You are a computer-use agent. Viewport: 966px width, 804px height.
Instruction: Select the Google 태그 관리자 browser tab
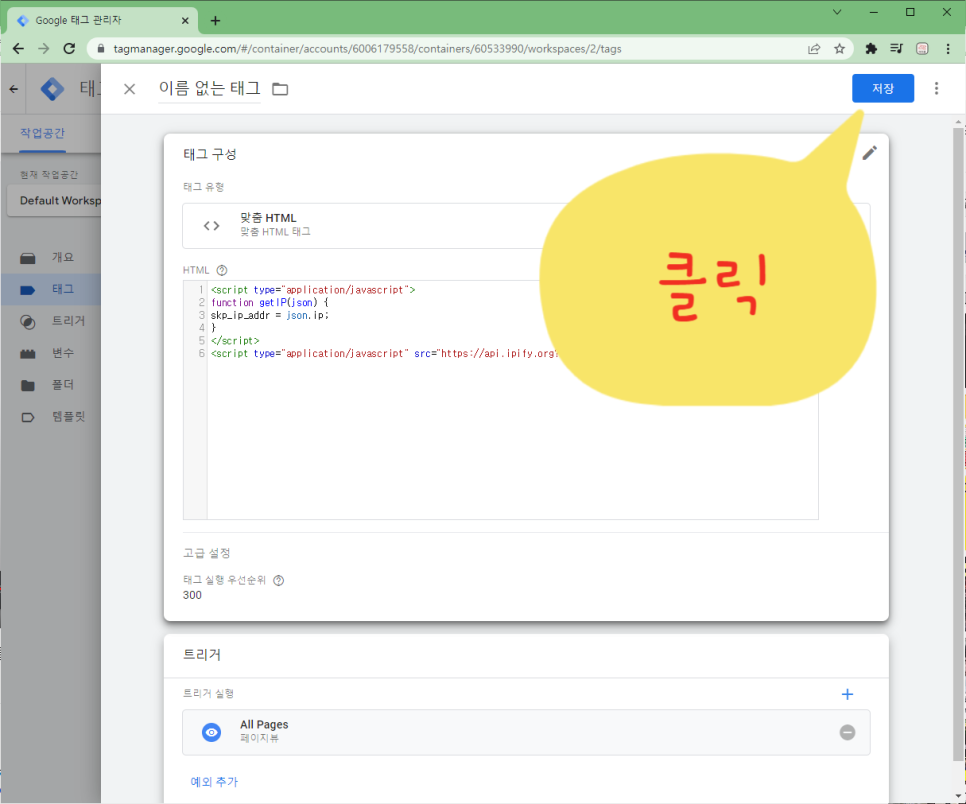pos(102,20)
